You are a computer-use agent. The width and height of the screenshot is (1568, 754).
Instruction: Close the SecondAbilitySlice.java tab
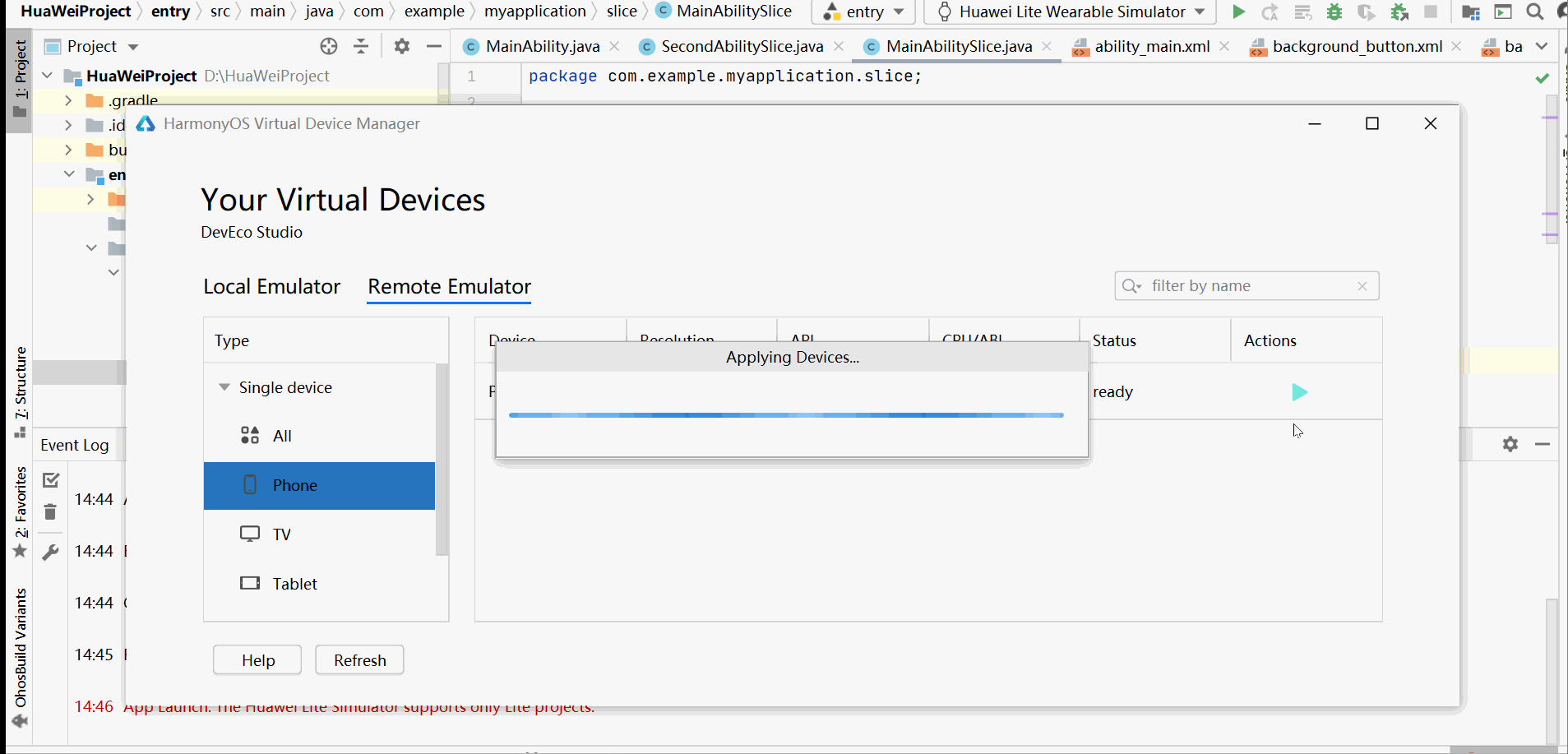pyautogui.click(x=839, y=46)
